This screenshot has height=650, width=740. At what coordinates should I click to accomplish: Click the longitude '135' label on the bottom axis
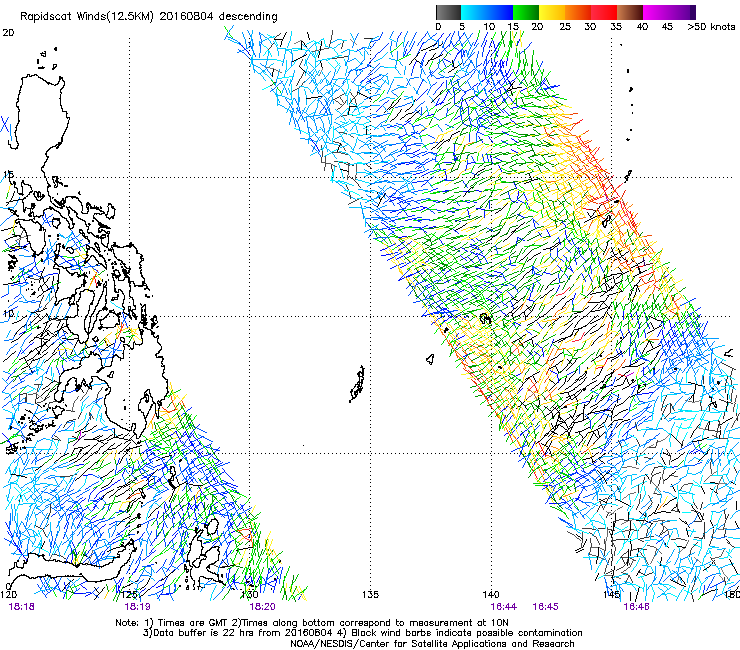[370, 594]
